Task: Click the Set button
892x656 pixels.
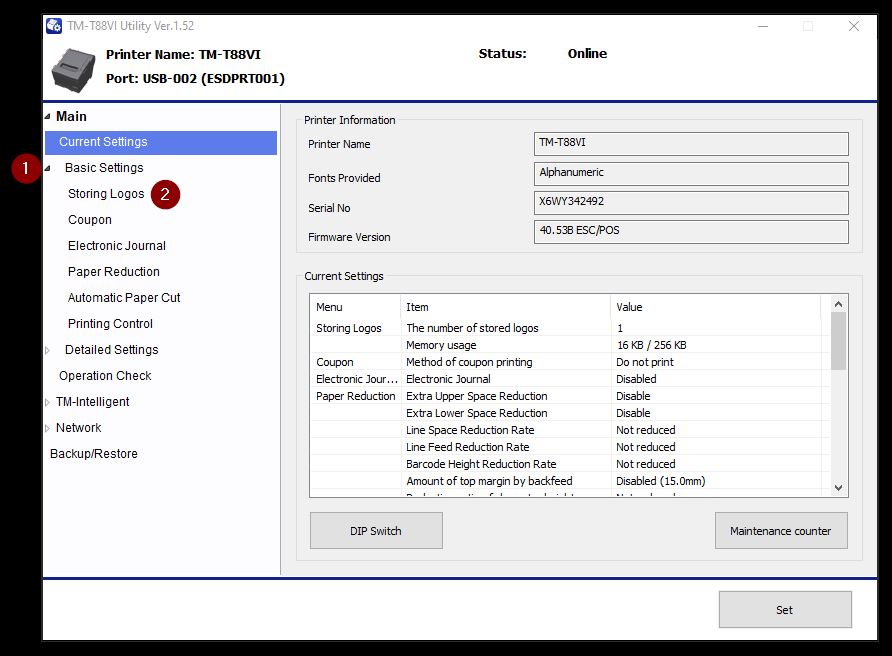Action: (785, 610)
